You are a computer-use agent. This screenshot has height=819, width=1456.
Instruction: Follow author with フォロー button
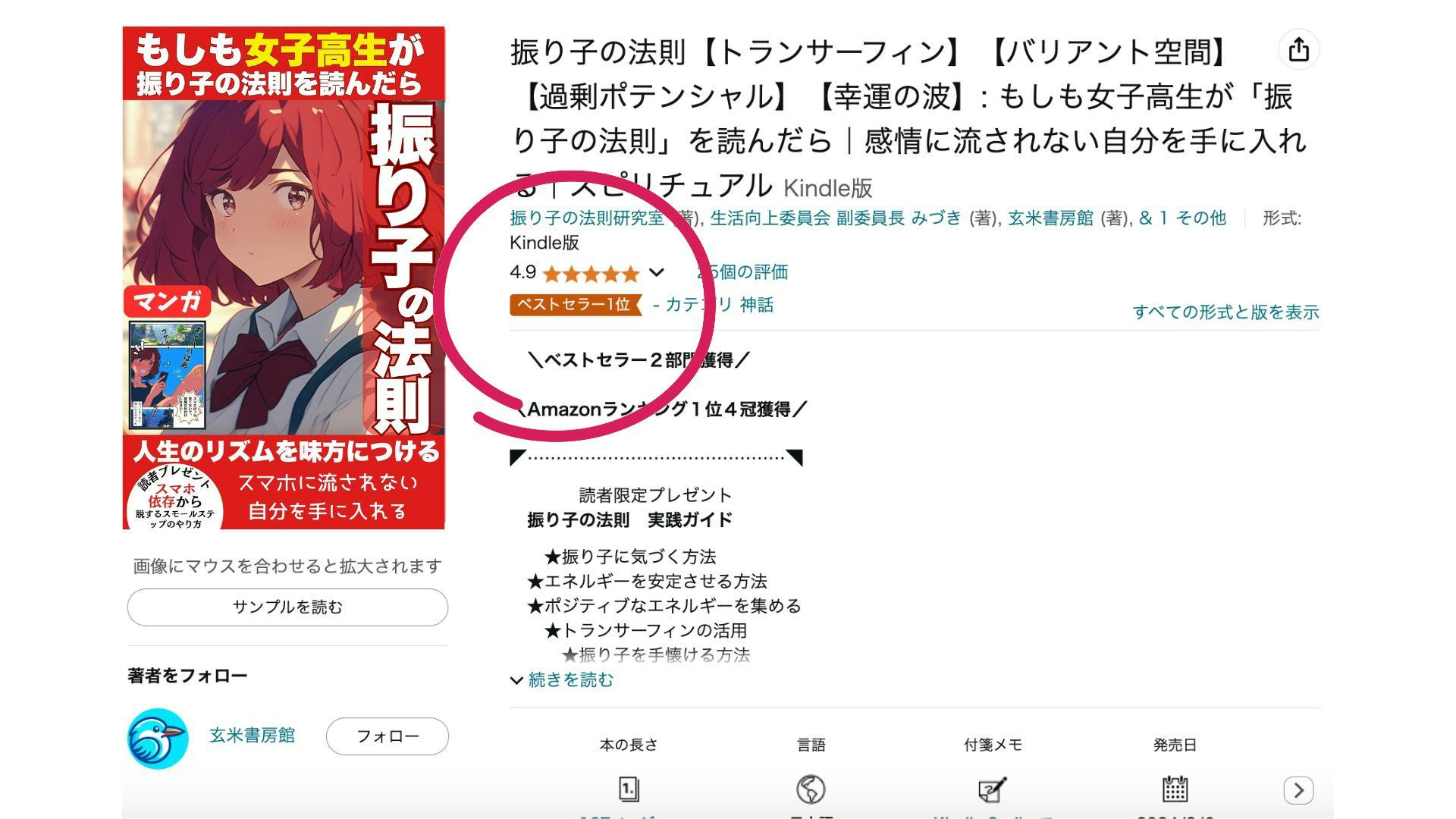click(388, 736)
